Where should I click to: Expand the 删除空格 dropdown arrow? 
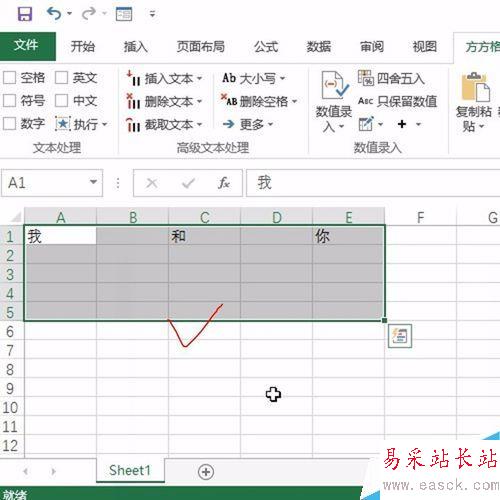point(295,101)
